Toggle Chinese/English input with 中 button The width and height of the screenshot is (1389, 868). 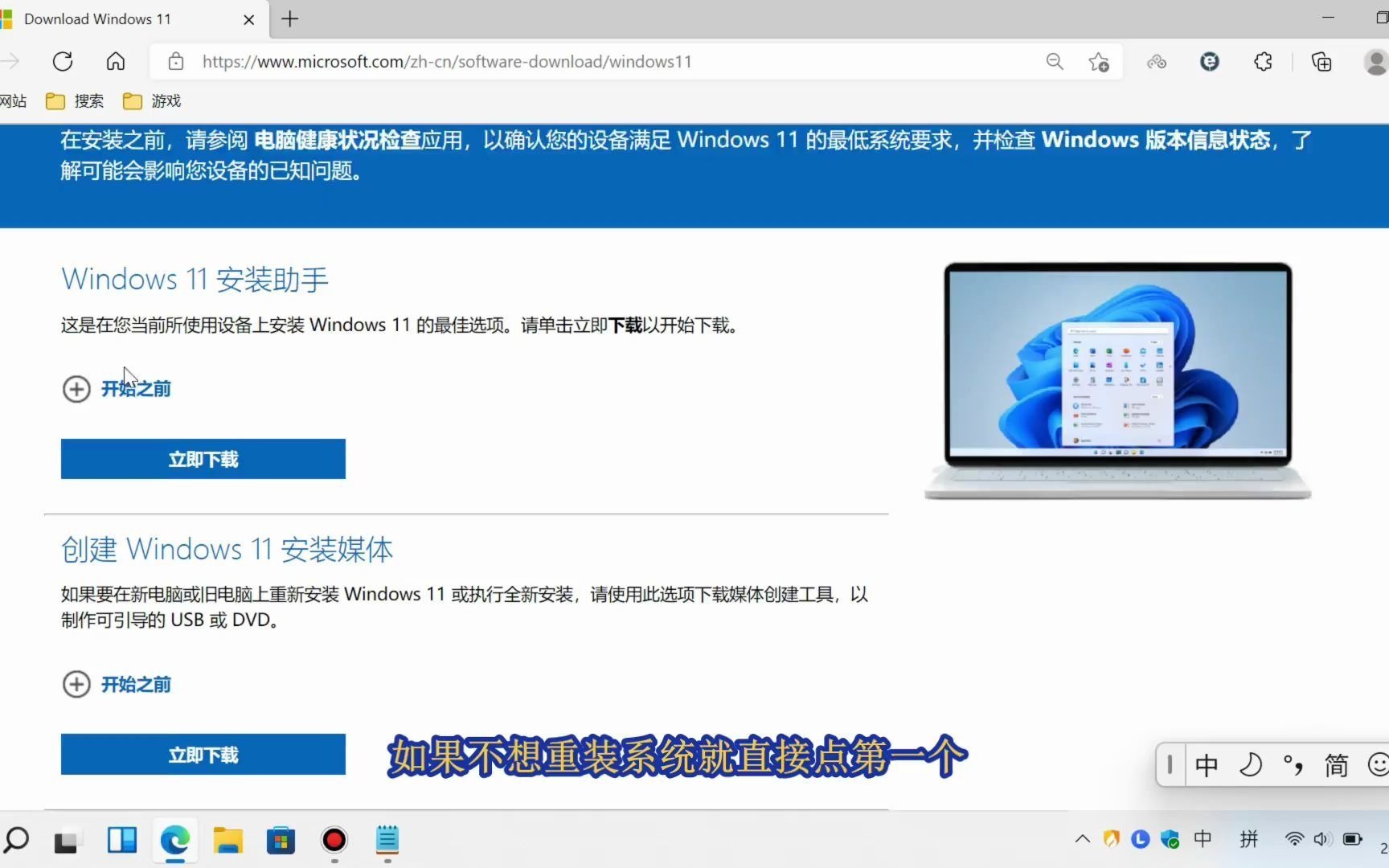1206,765
